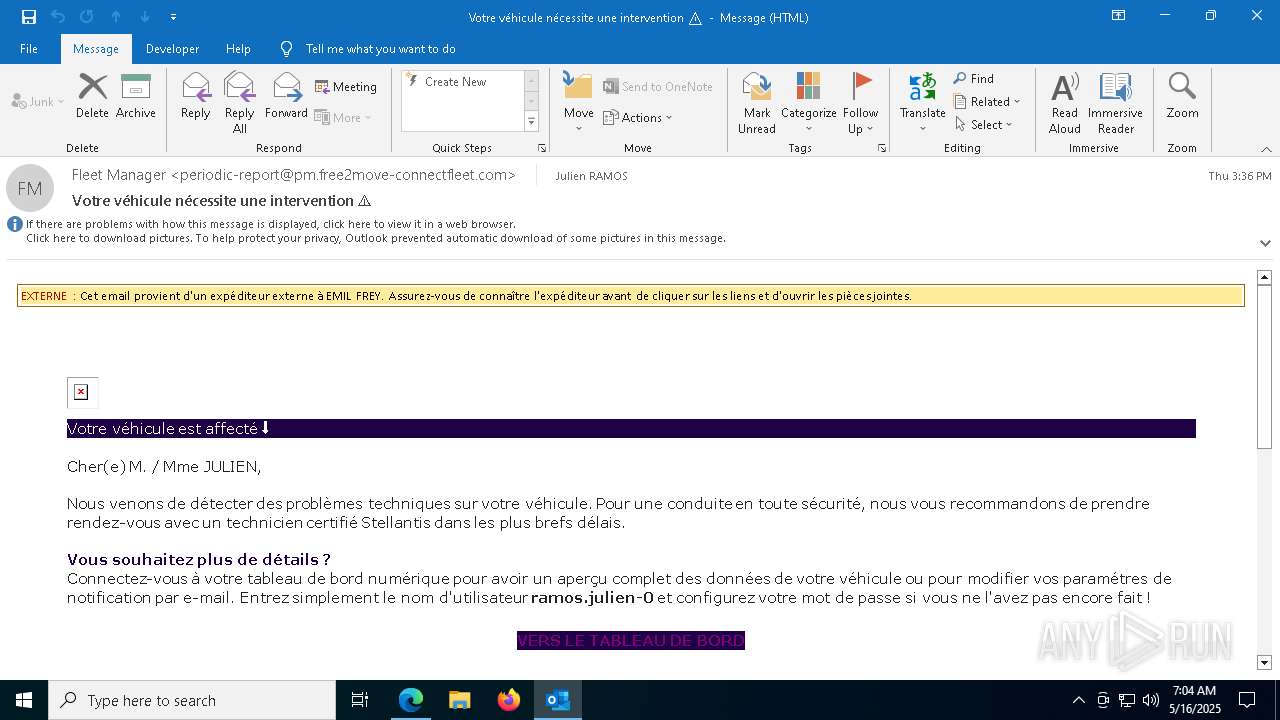
Task: Click the Zoom magnifier button
Action: coord(1182,96)
